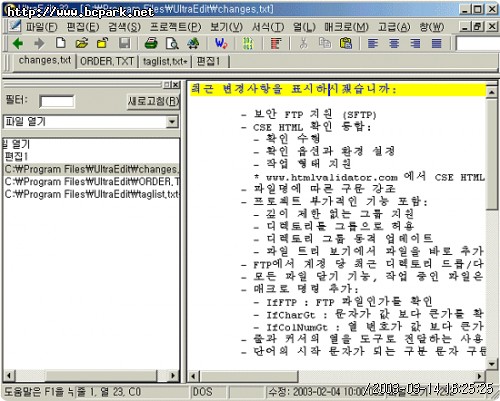
Task: Click editor horizontal scrollbar left arrow
Action: 193,376
